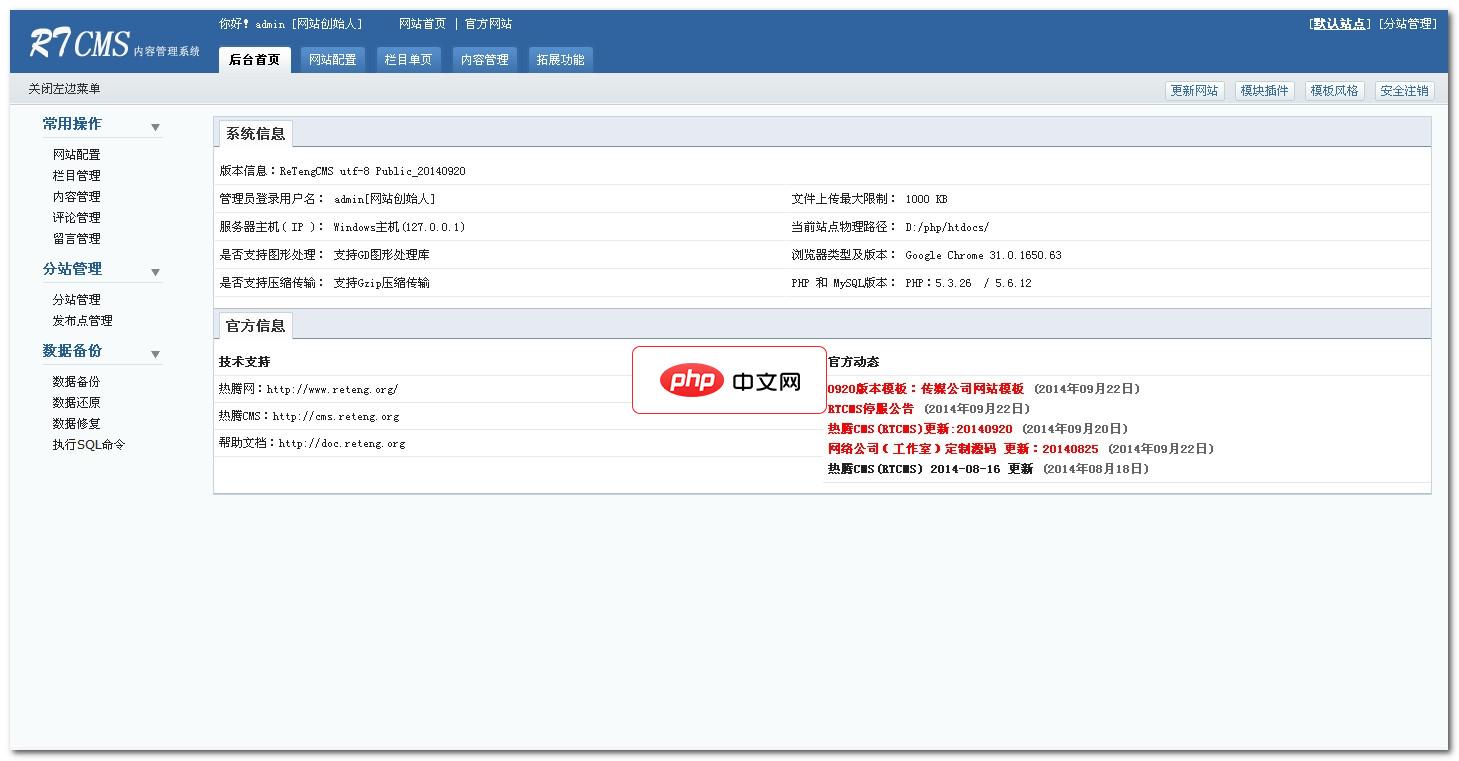Open 默认站点 at top right
The width and height of the screenshot is (1459, 761).
(x=1338, y=22)
